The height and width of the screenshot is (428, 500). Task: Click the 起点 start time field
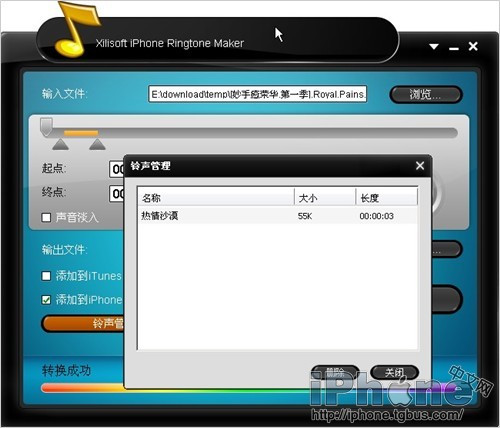[x=116, y=169]
